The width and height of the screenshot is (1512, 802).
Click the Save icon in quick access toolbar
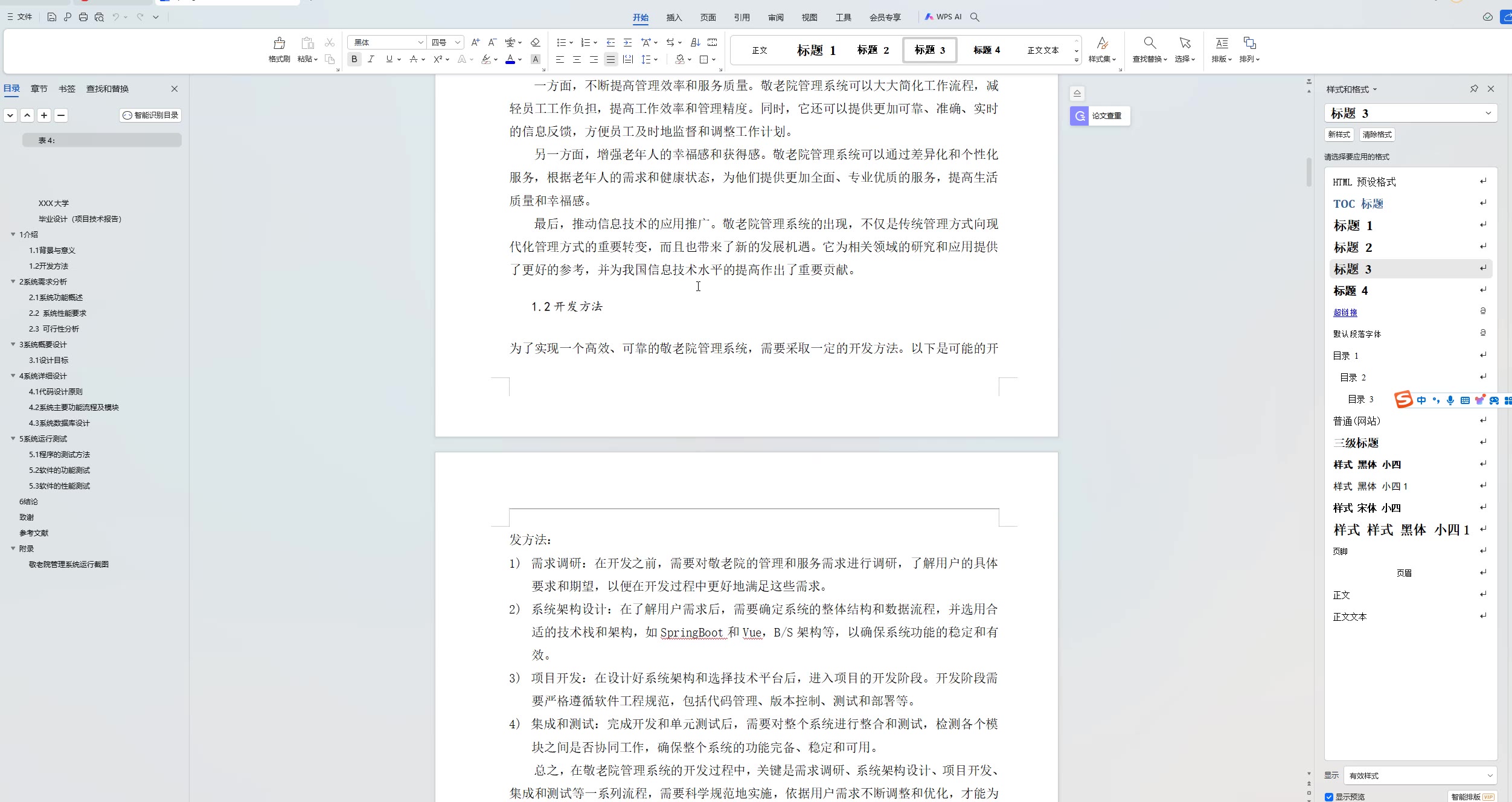click(x=52, y=17)
